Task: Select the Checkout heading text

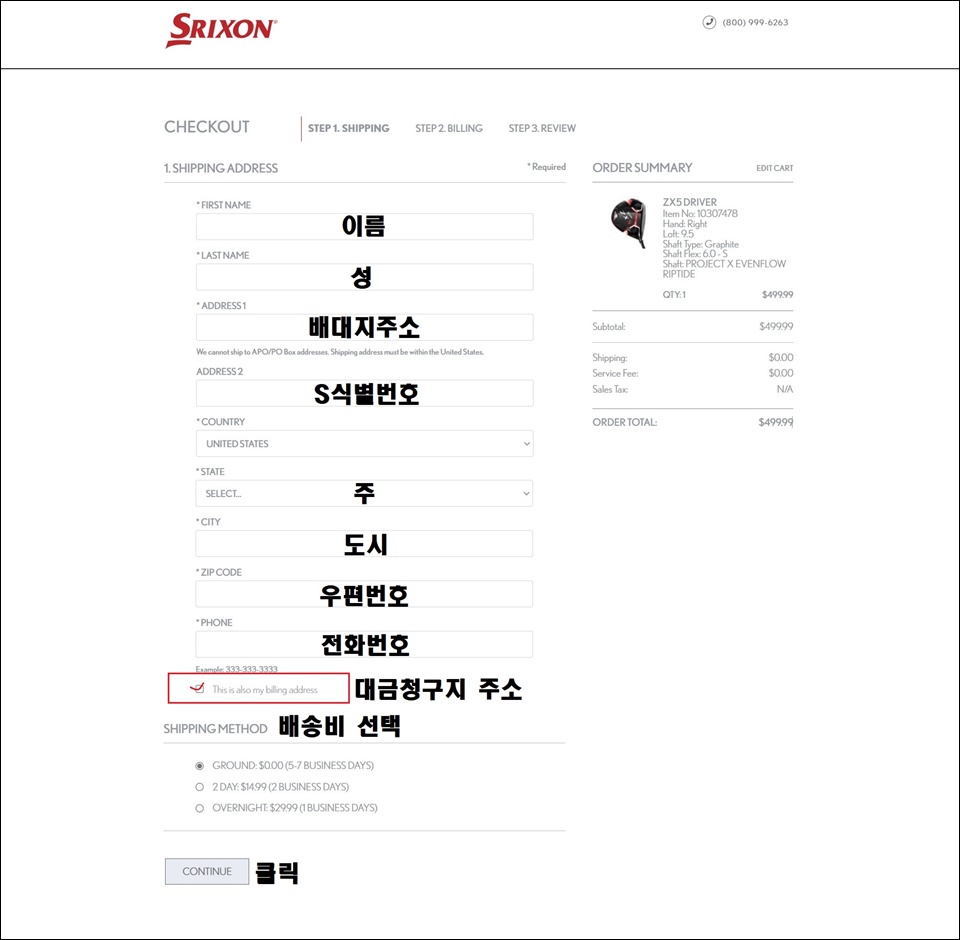Action: 207,127
